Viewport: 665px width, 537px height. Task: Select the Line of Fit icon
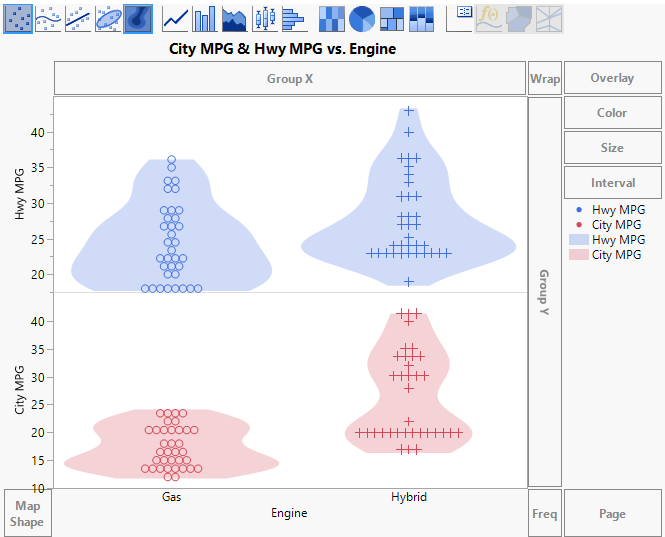click(x=78, y=18)
